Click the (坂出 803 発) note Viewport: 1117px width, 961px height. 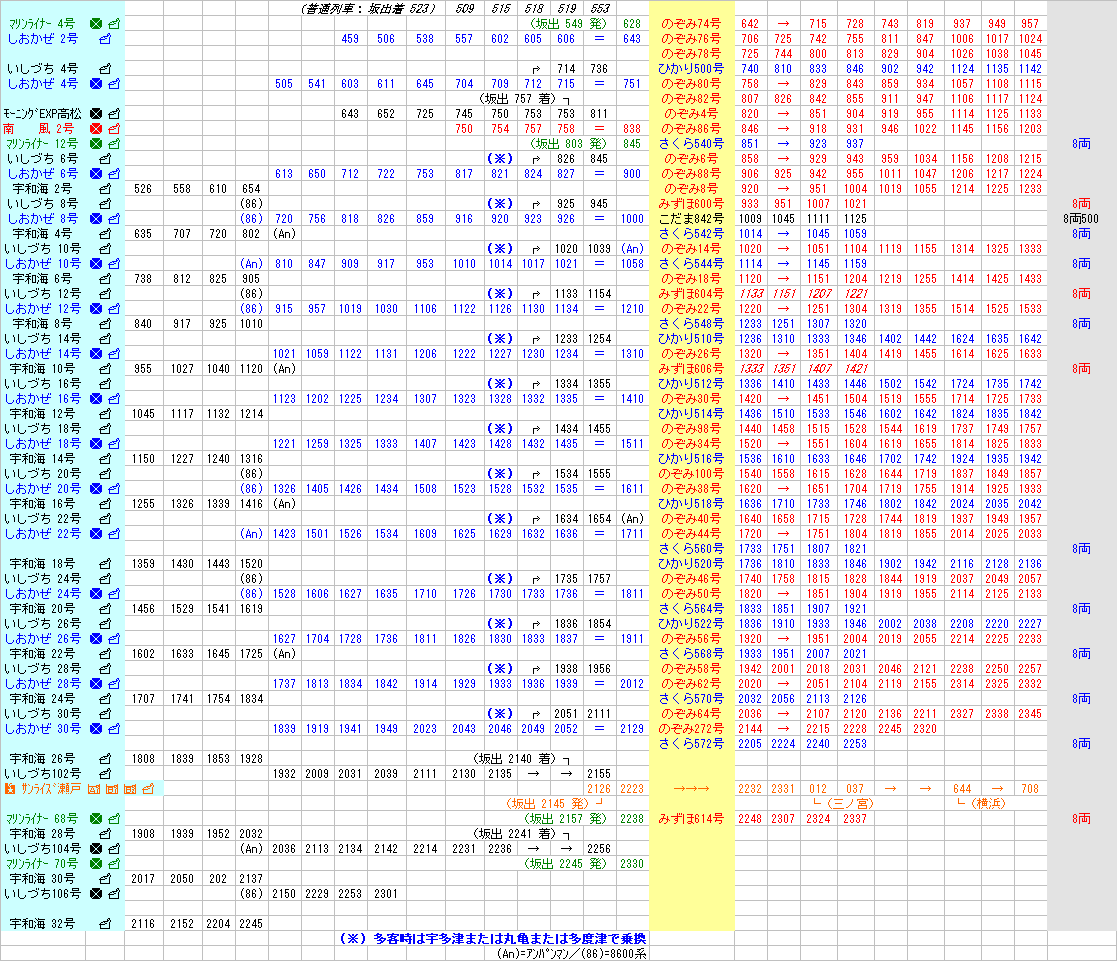coord(568,143)
